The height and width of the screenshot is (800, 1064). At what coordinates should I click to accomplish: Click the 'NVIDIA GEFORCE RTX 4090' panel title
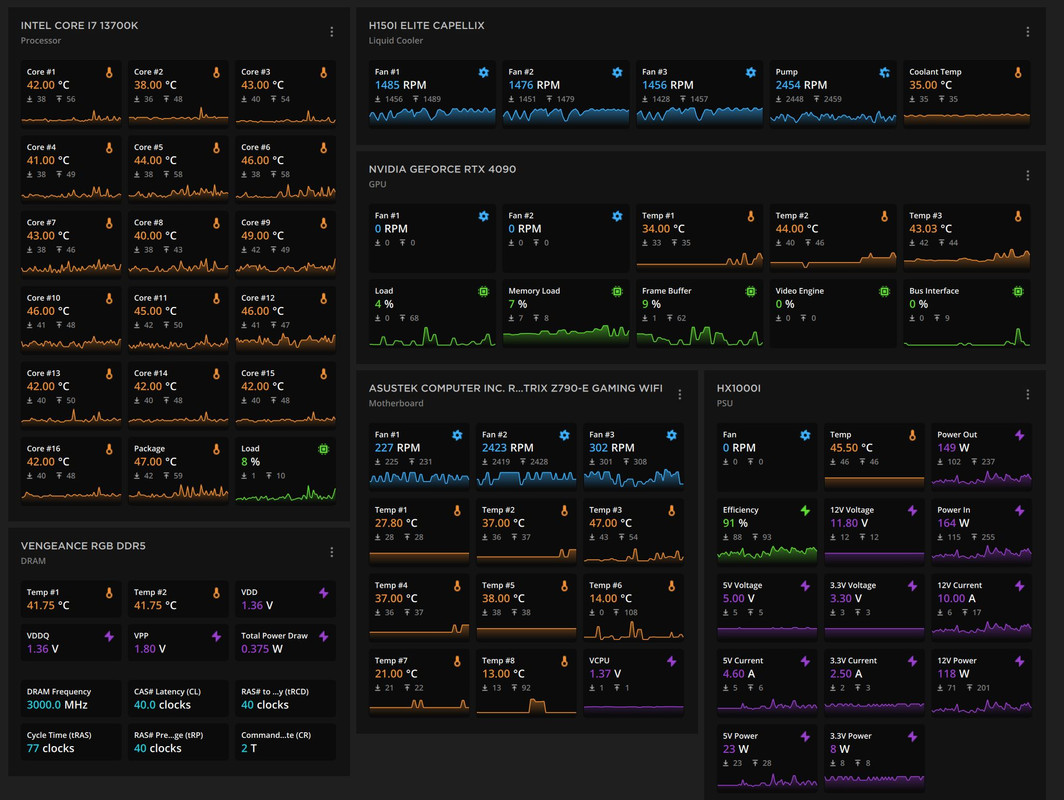442,170
